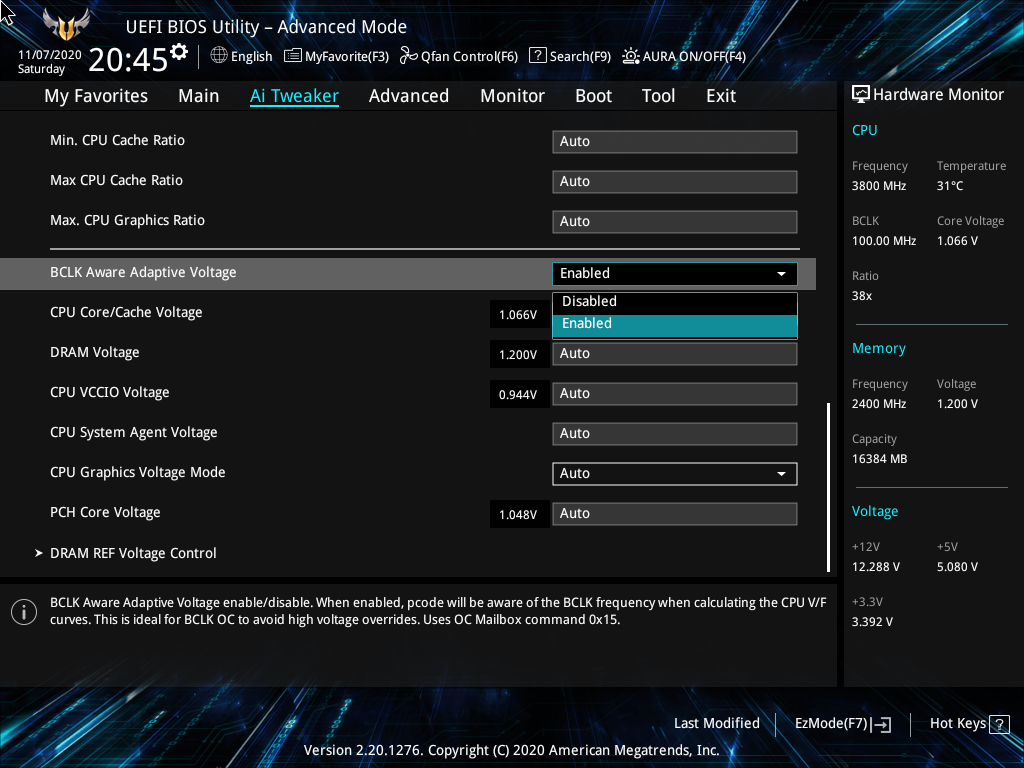1024x768 pixels.
Task: Open the Exit tab
Action: click(x=721, y=96)
